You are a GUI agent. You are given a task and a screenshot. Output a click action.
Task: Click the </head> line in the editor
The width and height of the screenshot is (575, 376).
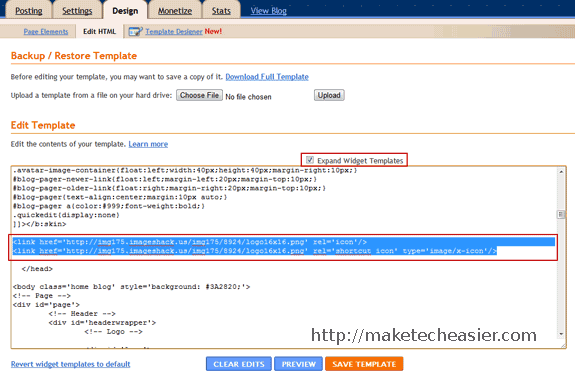(x=37, y=269)
